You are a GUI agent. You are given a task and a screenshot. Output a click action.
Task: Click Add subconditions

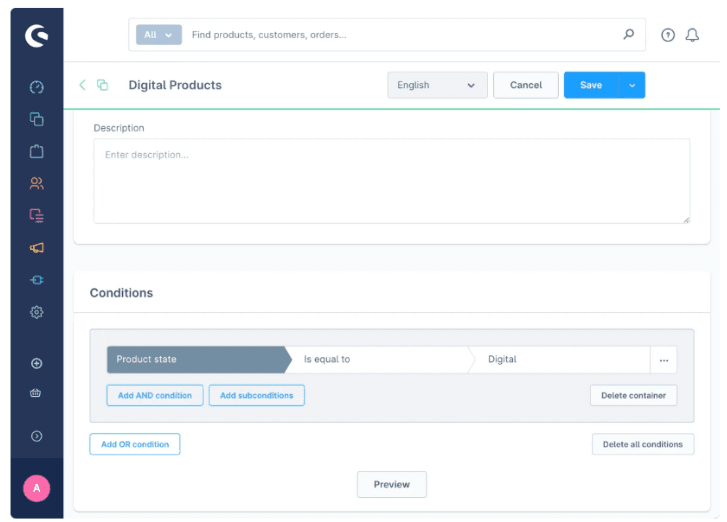256,395
